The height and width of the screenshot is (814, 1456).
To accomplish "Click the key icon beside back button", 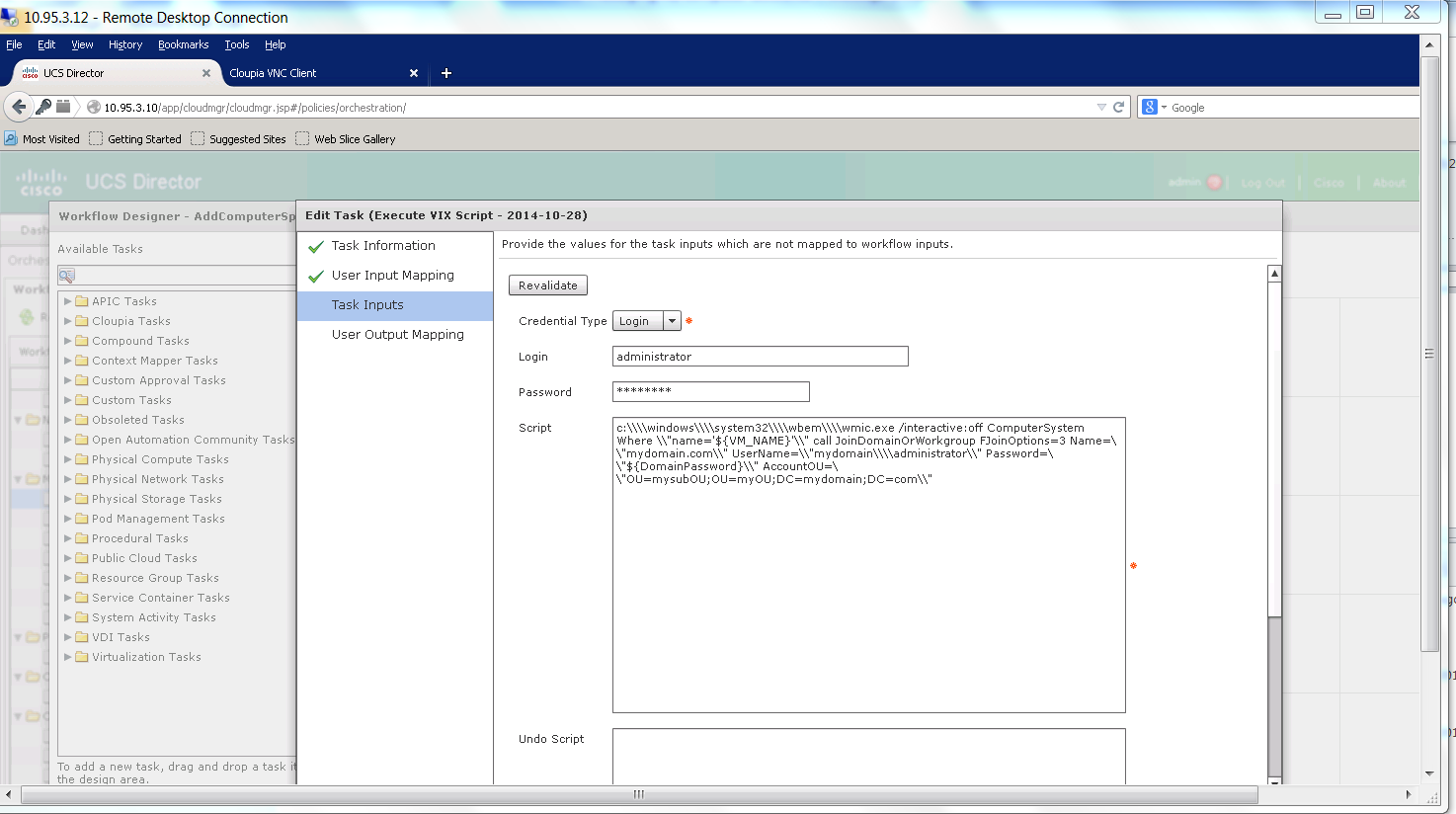I will [43, 107].
